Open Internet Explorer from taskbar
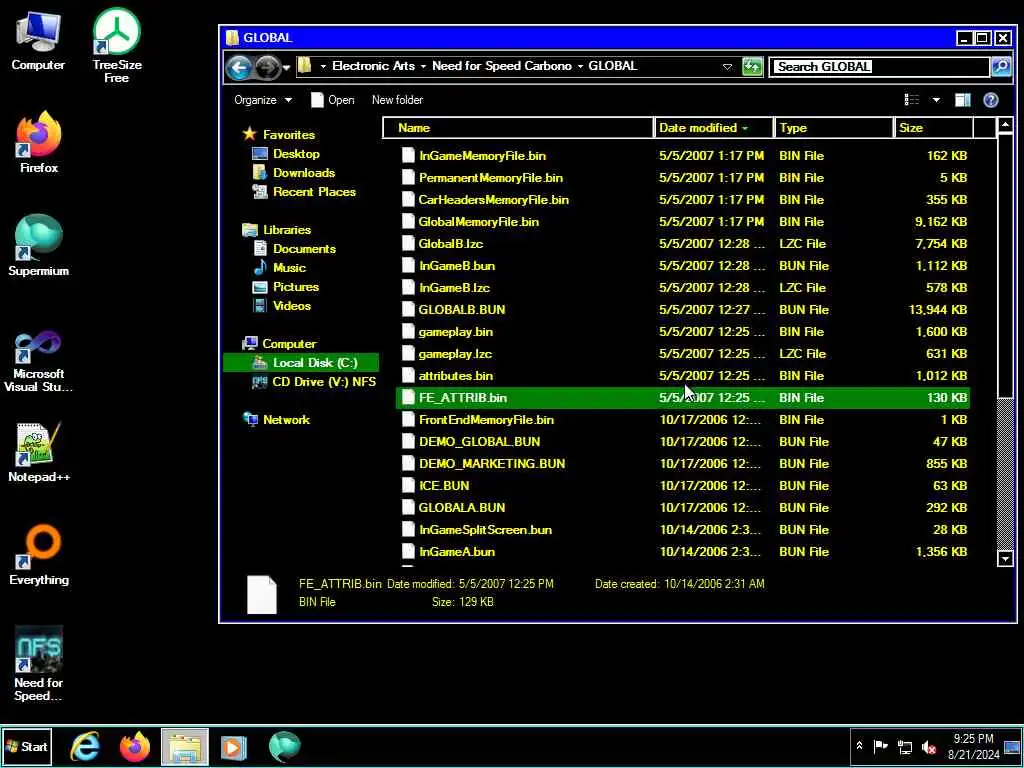Image resolution: width=1024 pixels, height=768 pixels. [x=85, y=746]
